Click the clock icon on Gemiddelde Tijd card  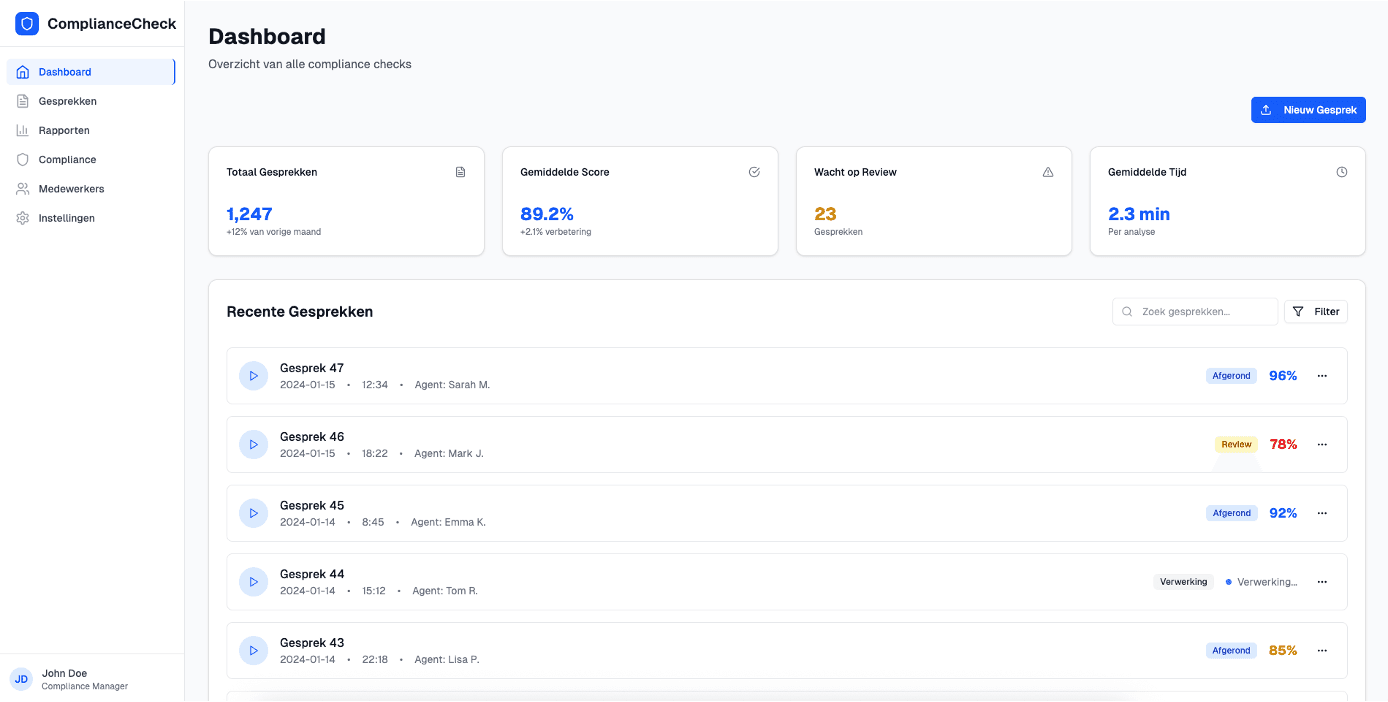coord(1342,172)
